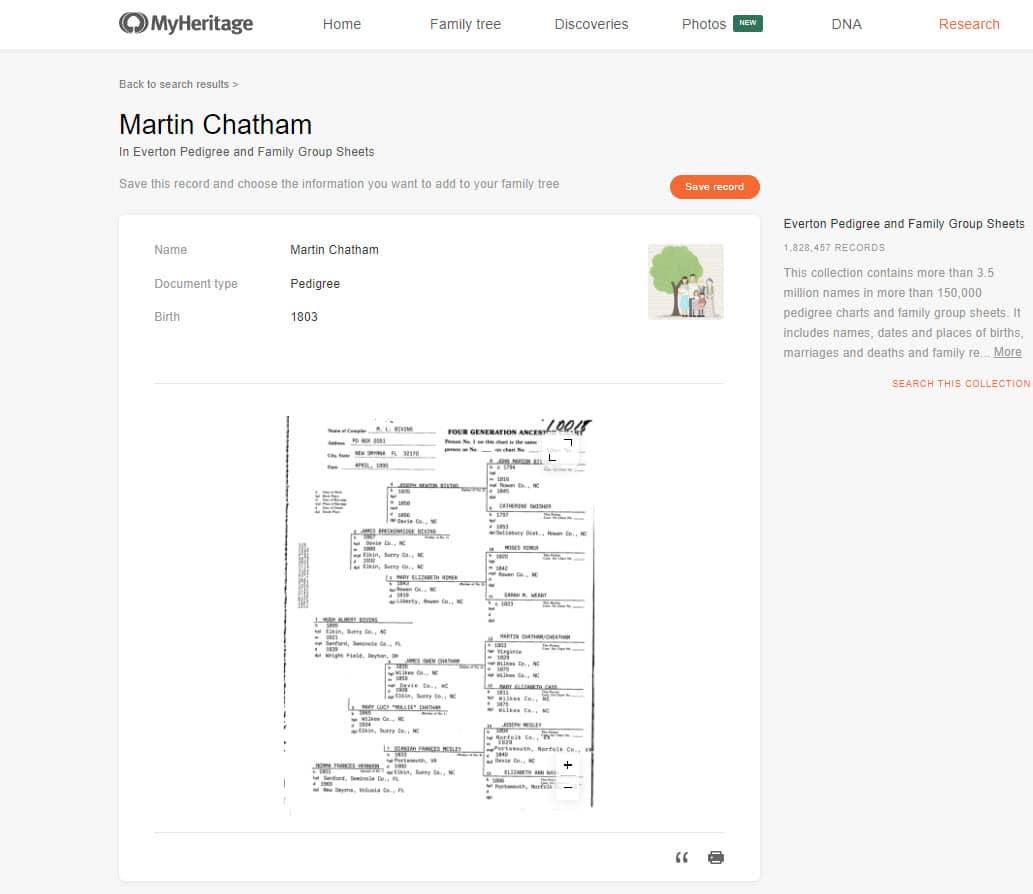Select the document type value Pedigree
Viewport: 1033px width, 894px height.
pos(315,284)
